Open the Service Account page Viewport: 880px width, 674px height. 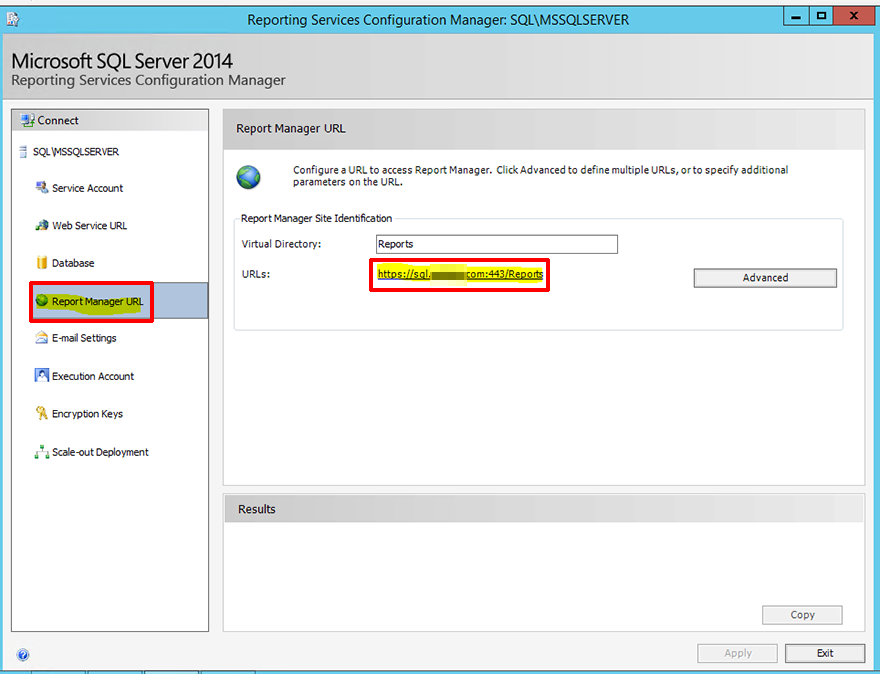87,188
